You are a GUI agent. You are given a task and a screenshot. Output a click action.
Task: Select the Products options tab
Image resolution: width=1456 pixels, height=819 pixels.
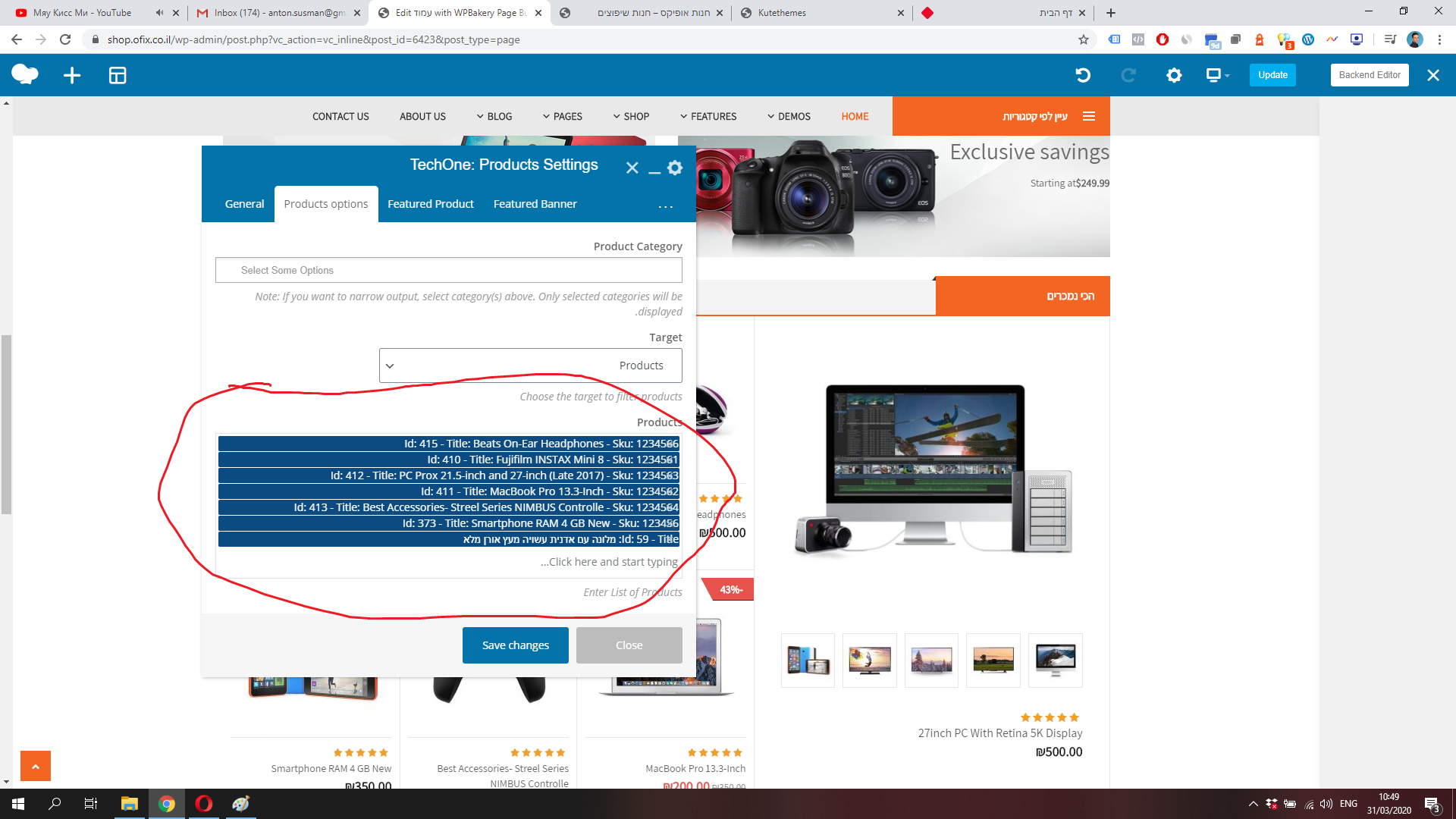pos(326,204)
